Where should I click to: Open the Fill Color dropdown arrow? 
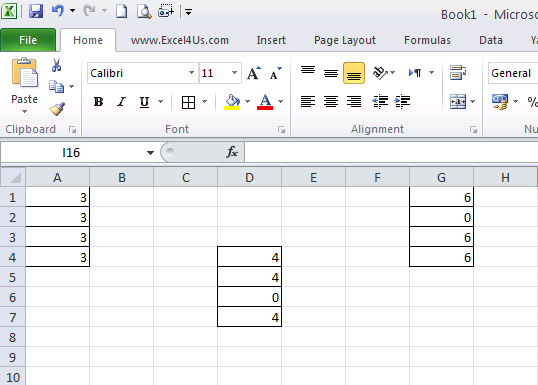click(247, 102)
